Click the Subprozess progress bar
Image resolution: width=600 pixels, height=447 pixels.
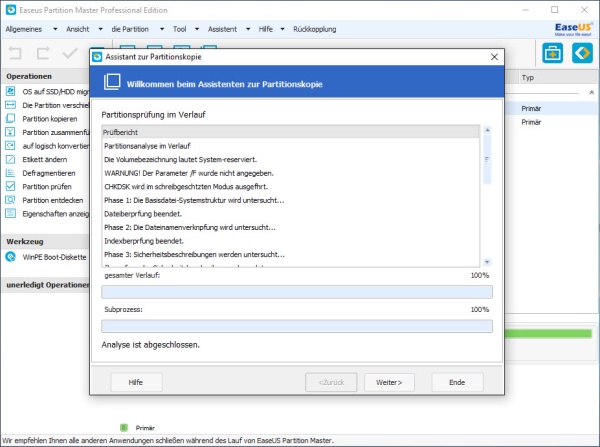(x=297, y=326)
